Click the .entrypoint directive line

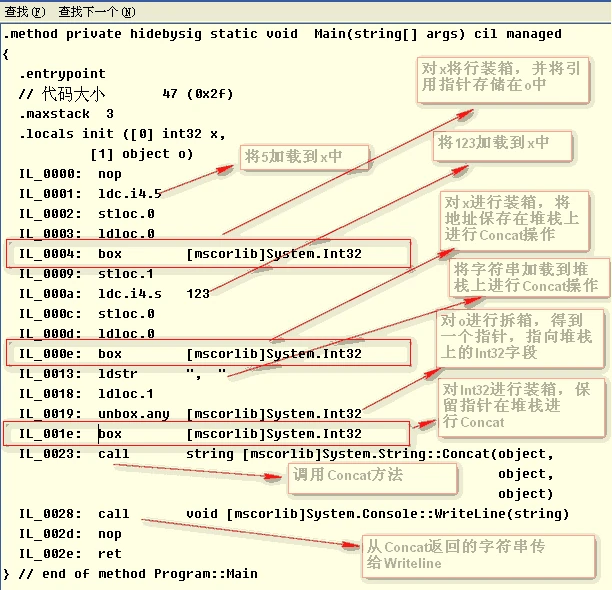[x=62, y=74]
